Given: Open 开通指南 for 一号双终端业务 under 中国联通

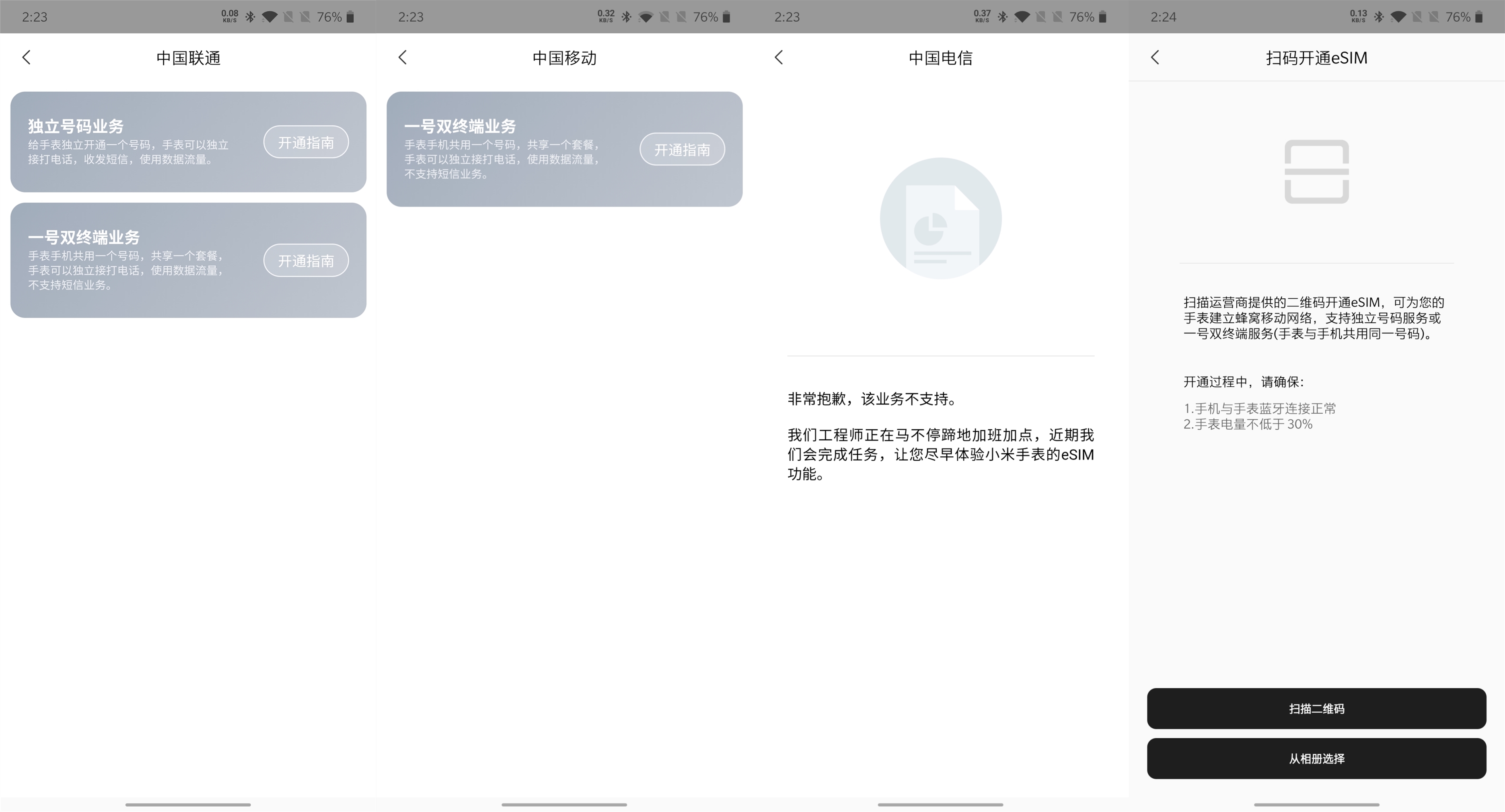Looking at the screenshot, I should coord(306,260).
